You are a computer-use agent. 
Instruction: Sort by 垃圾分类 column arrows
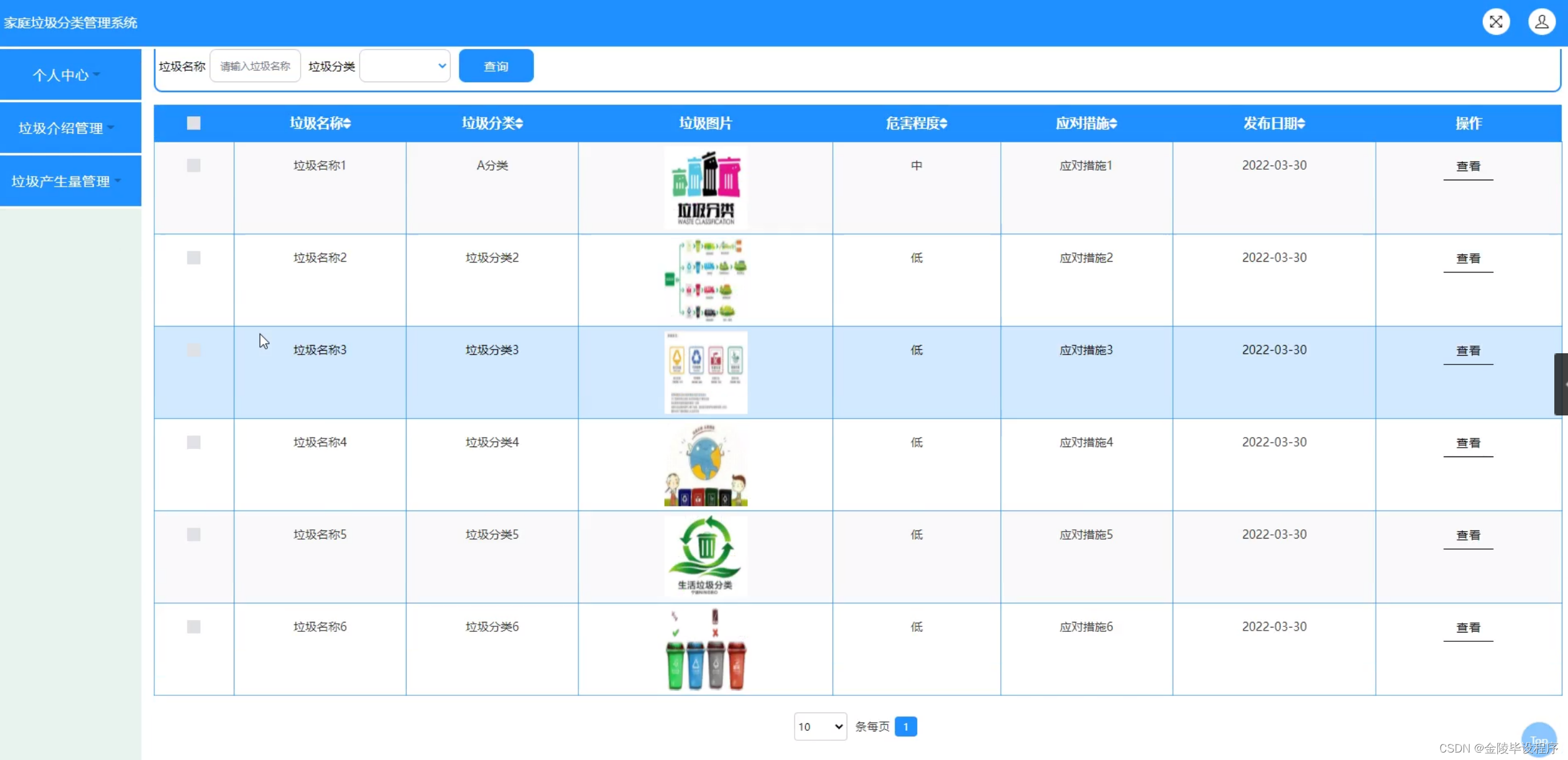click(519, 124)
